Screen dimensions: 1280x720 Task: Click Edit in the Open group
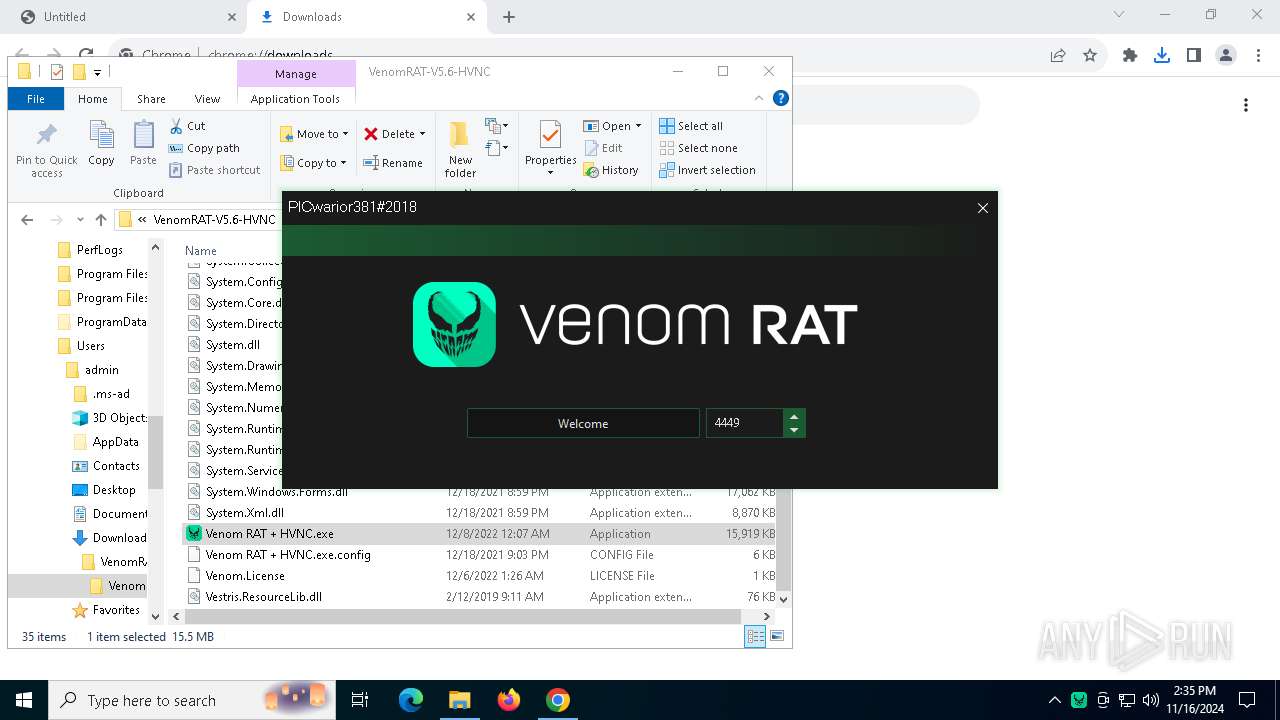(603, 148)
